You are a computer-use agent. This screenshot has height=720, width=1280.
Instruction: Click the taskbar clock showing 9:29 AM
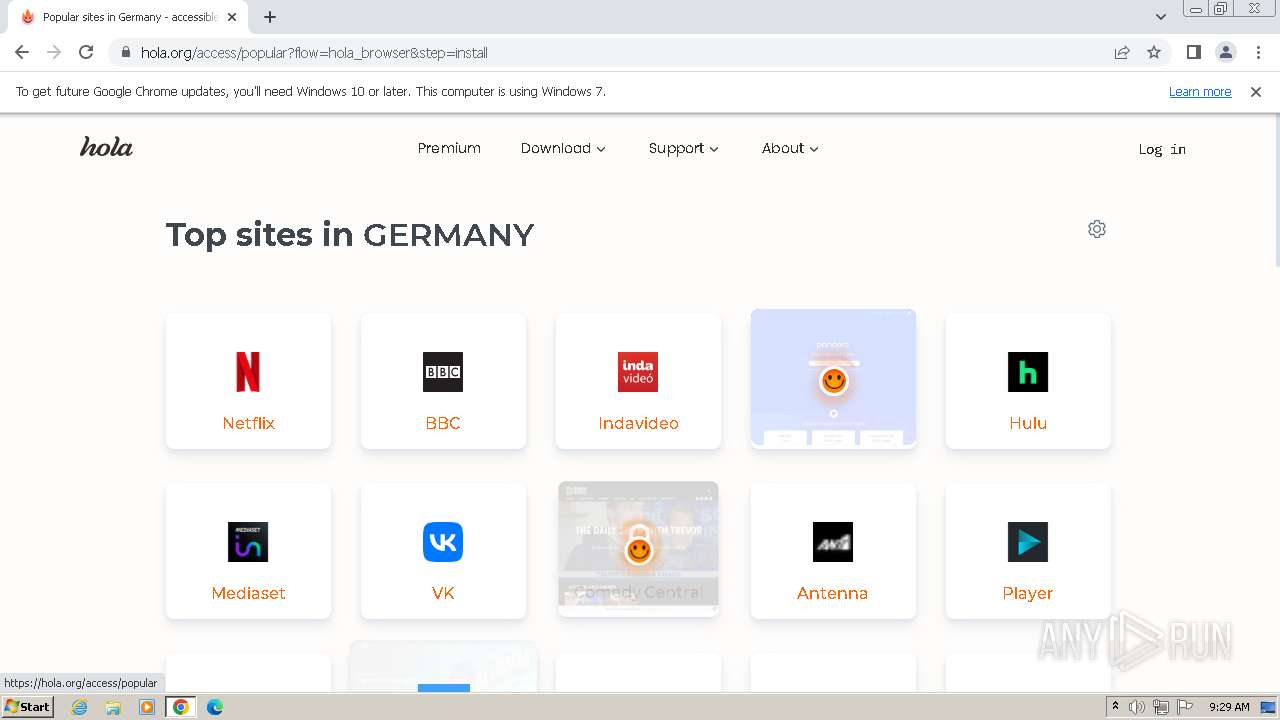[1229, 707]
